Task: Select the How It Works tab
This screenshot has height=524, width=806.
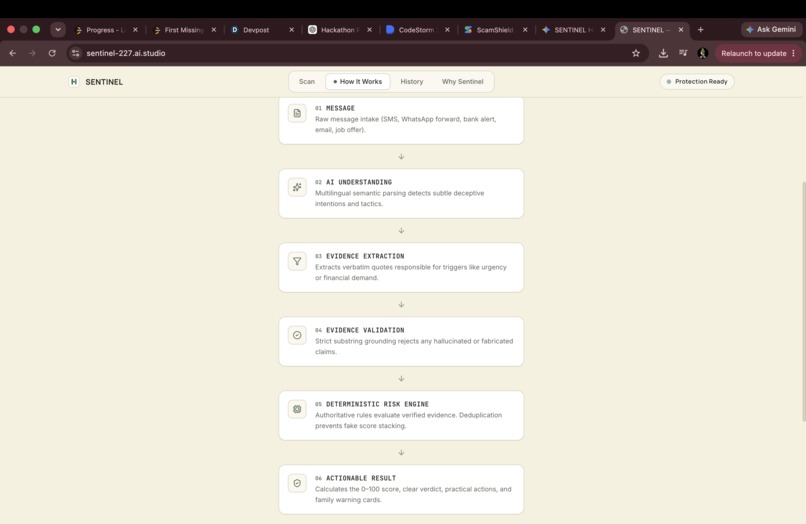Action: pos(358,82)
